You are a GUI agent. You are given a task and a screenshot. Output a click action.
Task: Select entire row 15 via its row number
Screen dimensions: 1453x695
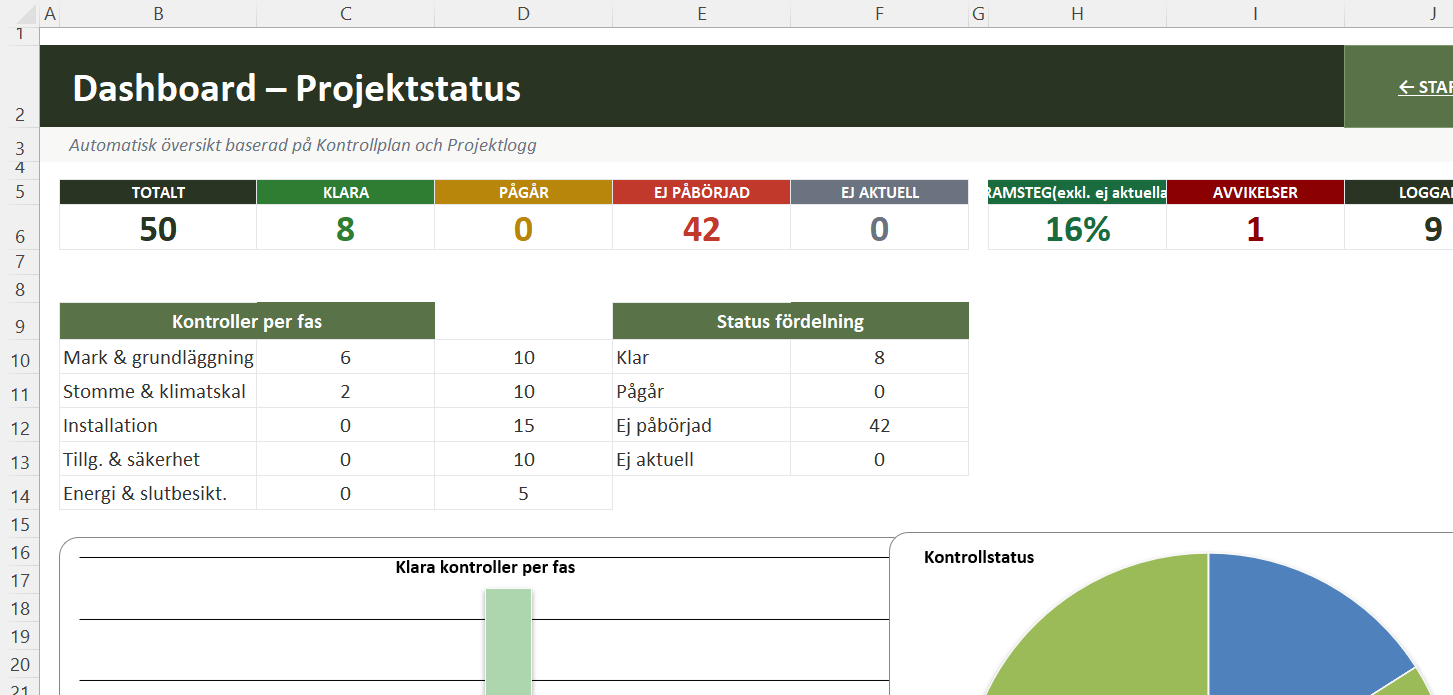click(20, 524)
